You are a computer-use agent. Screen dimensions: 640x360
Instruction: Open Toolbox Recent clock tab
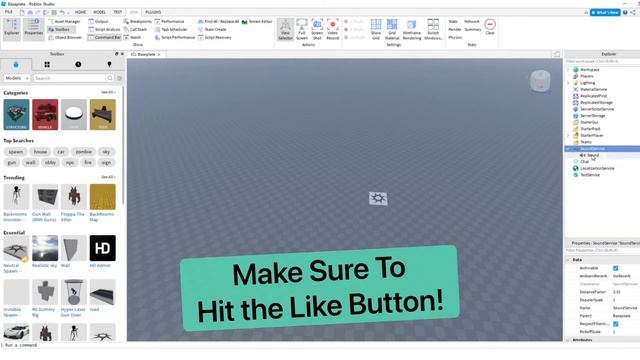click(x=78, y=64)
